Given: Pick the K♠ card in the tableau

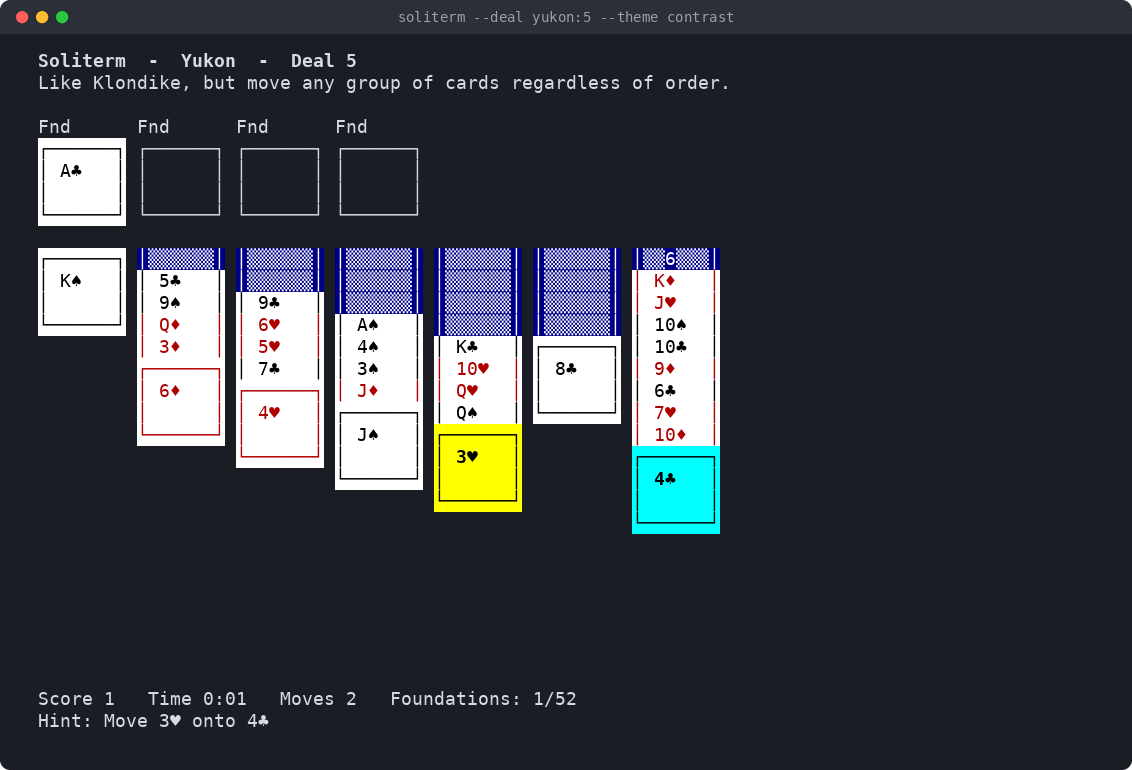Looking at the screenshot, I should click(x=82, y=292).
